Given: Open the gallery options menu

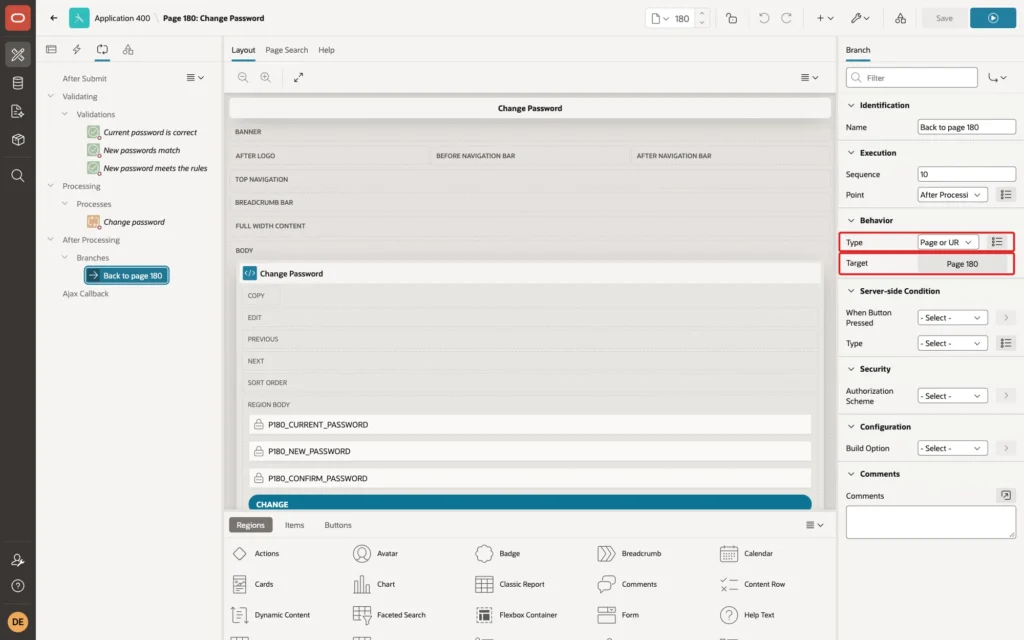Looking at the screenshot, I should [x=814, y=525].
